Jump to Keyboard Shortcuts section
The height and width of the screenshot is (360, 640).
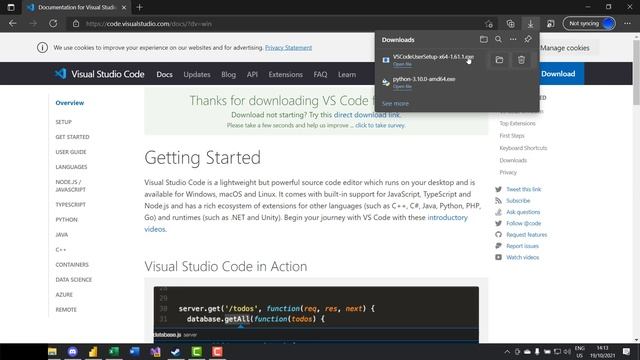(523, 148)
